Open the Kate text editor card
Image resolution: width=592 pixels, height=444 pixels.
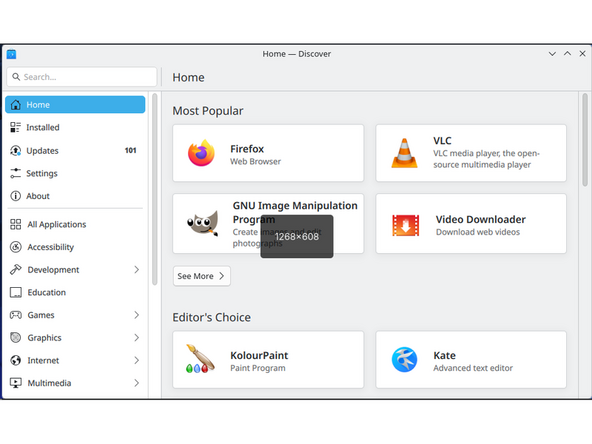471,359
